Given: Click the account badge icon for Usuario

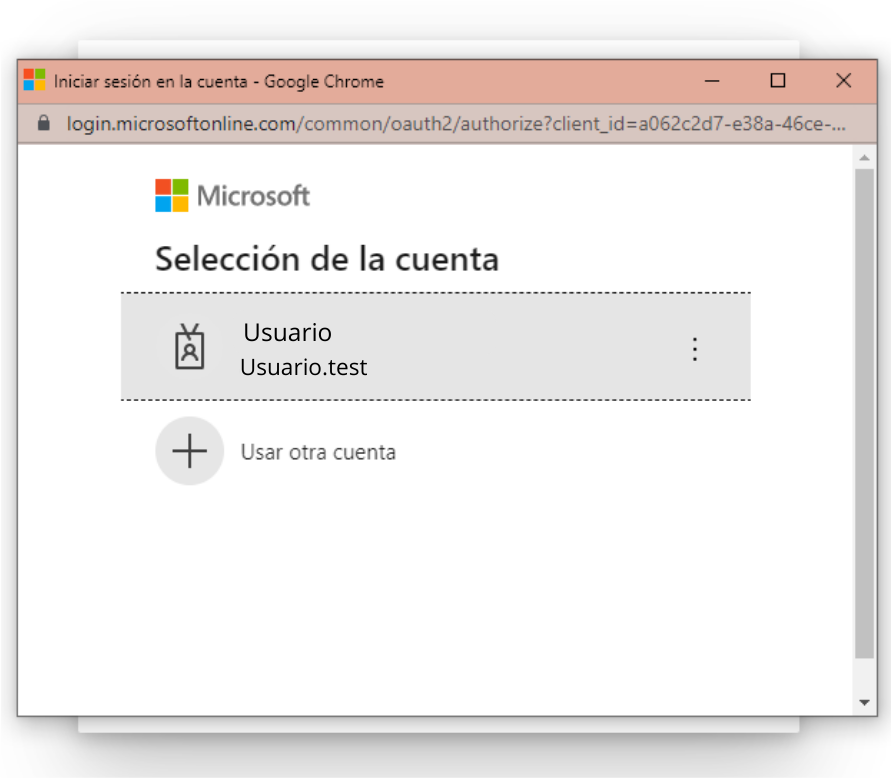Looking at the screenshot, I should click(x=189, y=347).
